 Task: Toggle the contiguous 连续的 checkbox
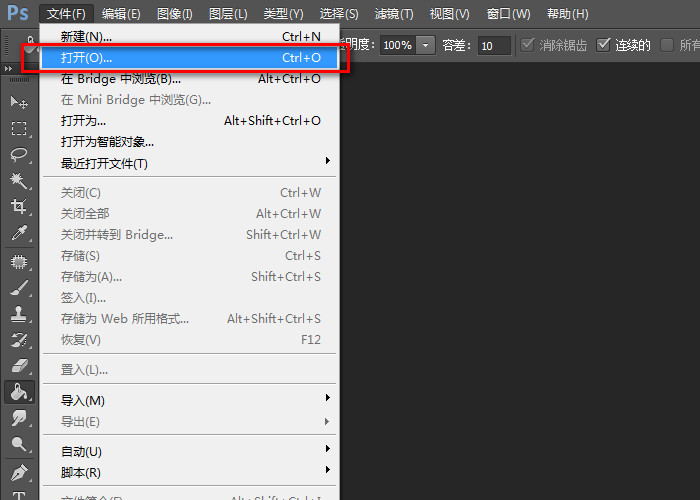pos(604,45)
